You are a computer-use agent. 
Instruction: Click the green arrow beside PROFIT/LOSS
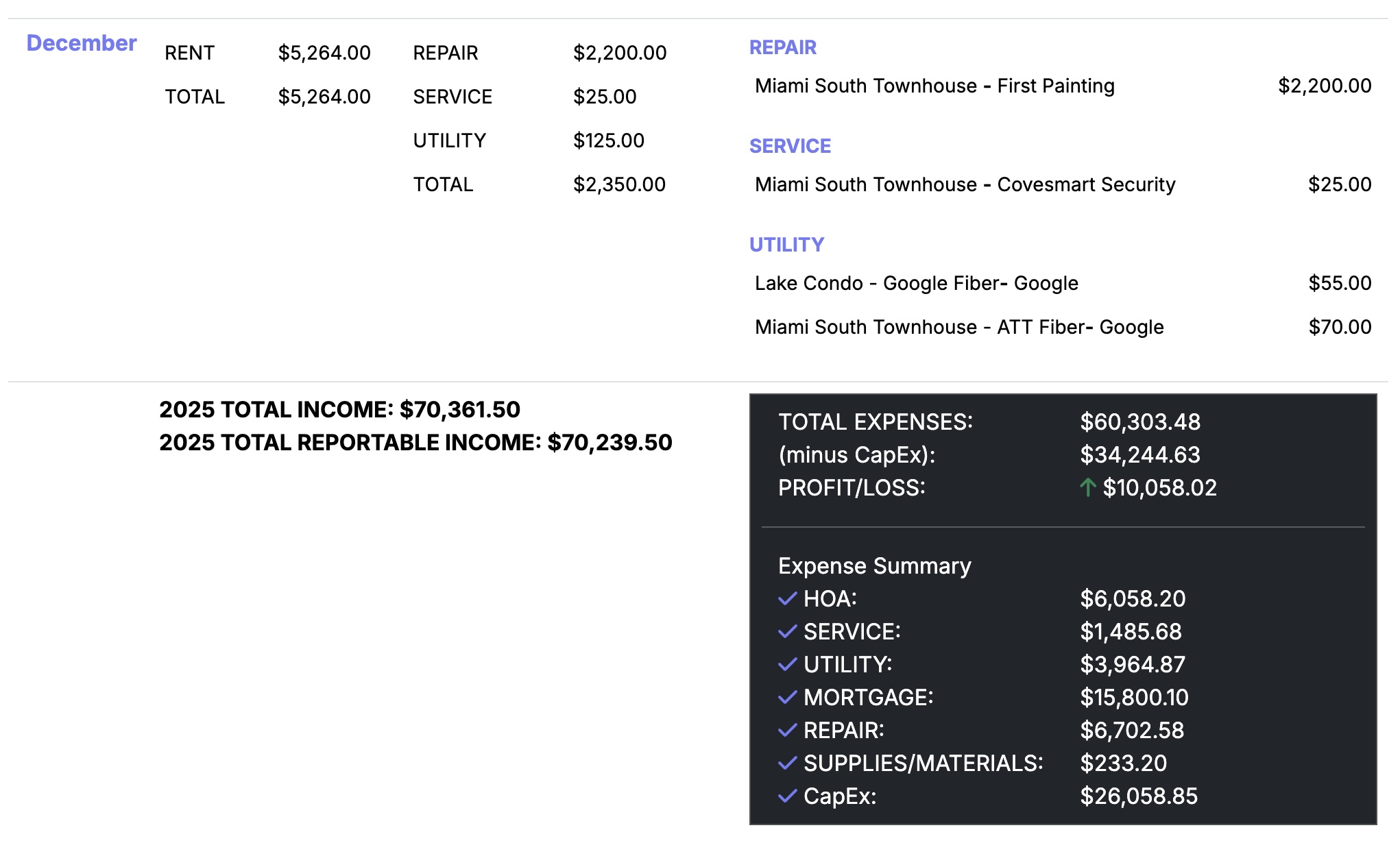pos(1089,488)
